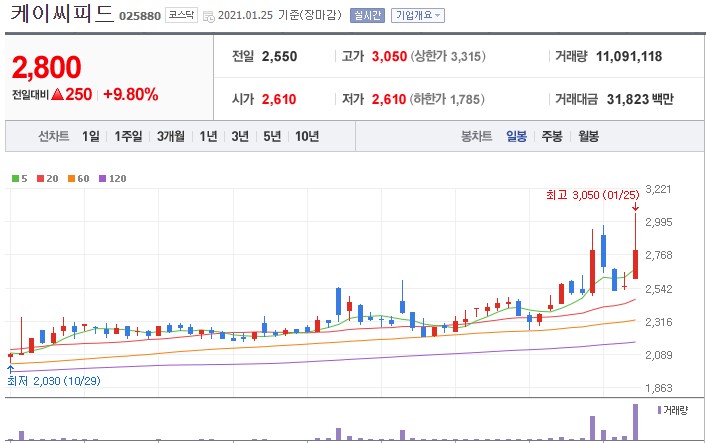Open the 5년 line chart
This screenshot has width=706, height=443.
(272, 136)
